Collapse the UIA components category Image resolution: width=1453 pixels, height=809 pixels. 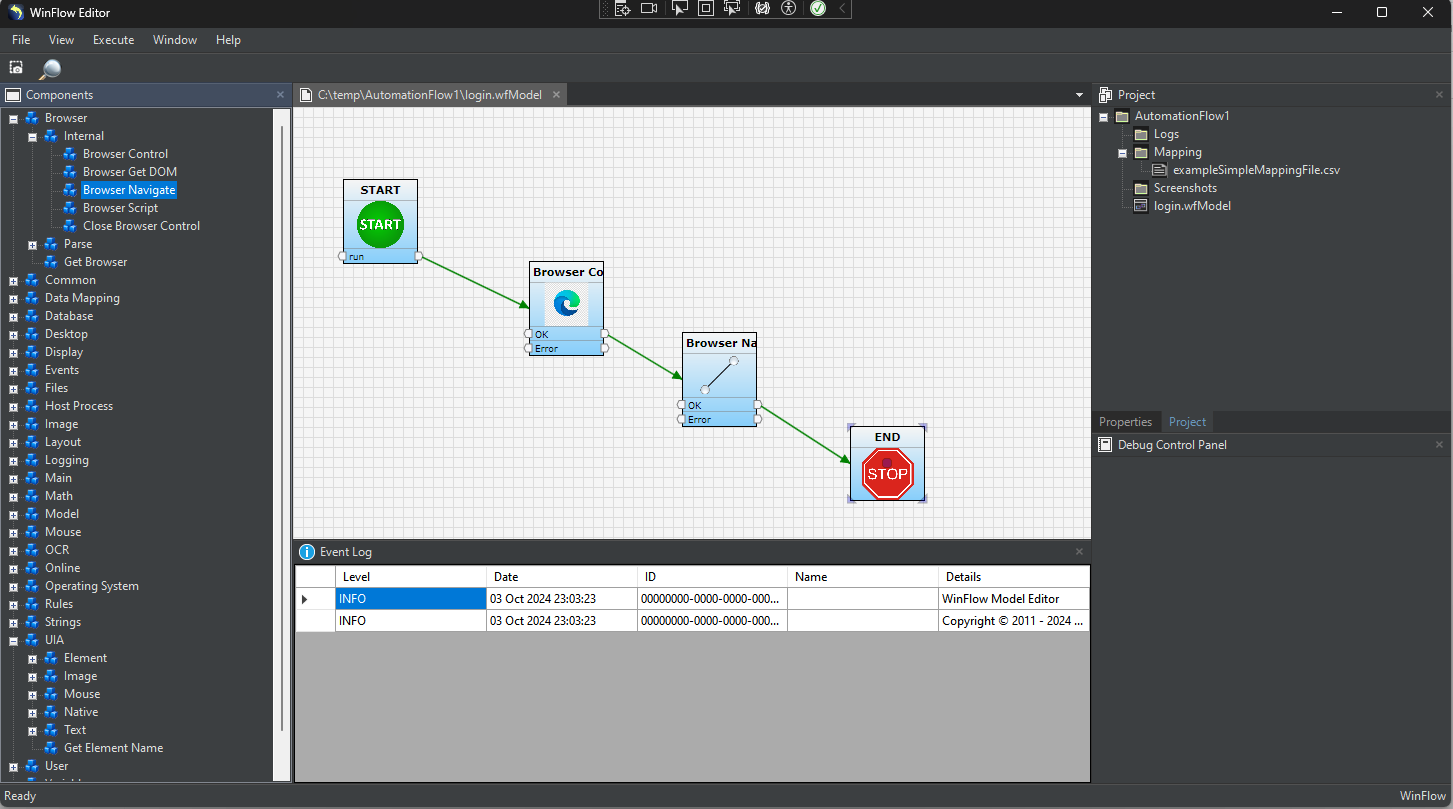click(14, 641)
